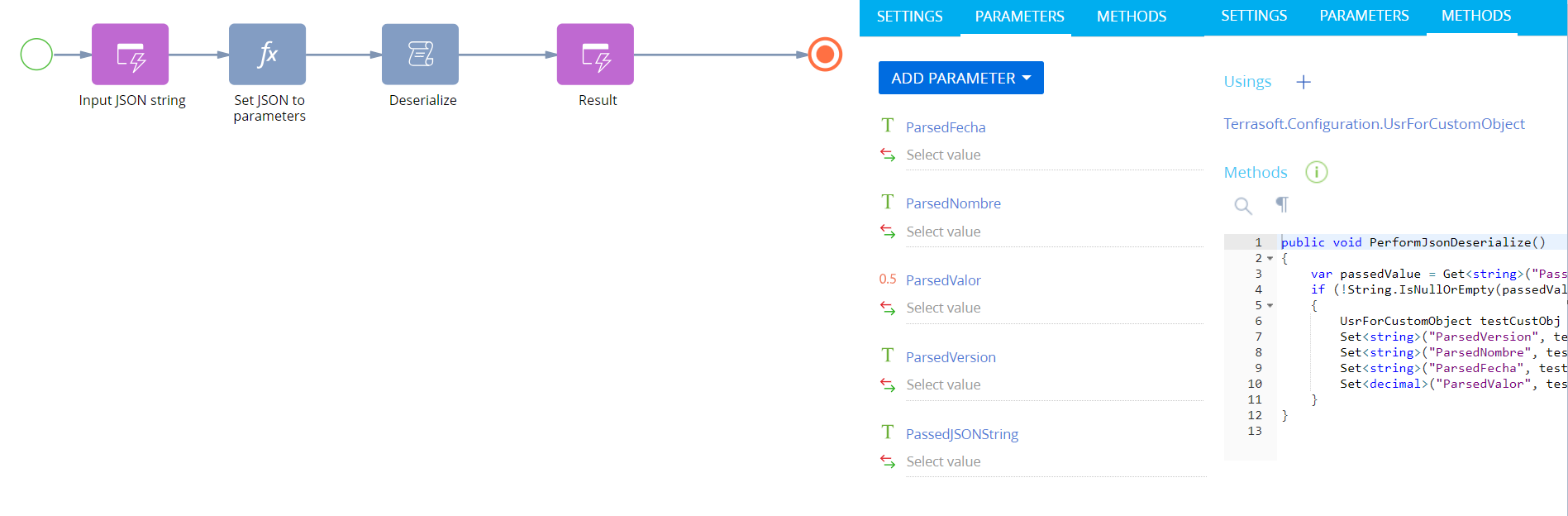Screen dimensions: 1568x516
Task: Open the ParsedFecha parameter
Action: pos(946,127)
